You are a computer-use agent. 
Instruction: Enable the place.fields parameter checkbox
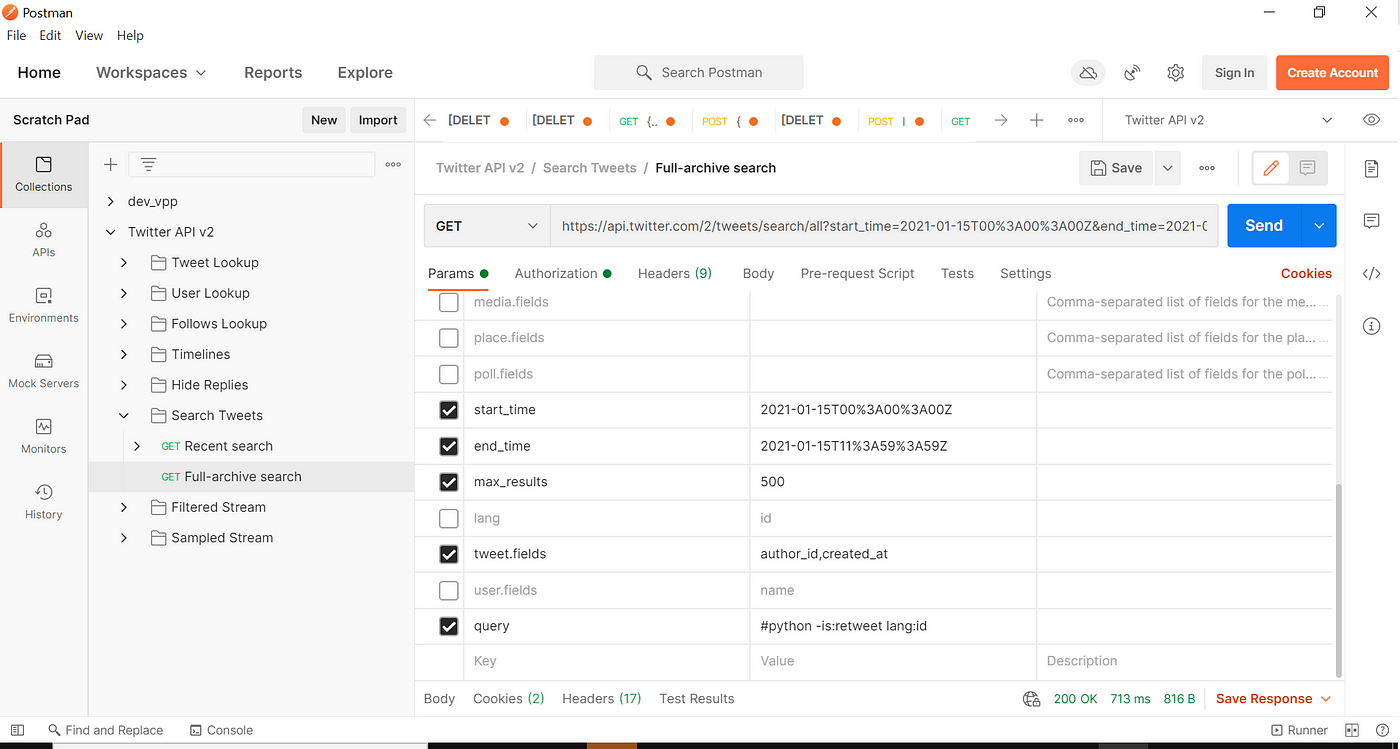(x=449, y=338)
